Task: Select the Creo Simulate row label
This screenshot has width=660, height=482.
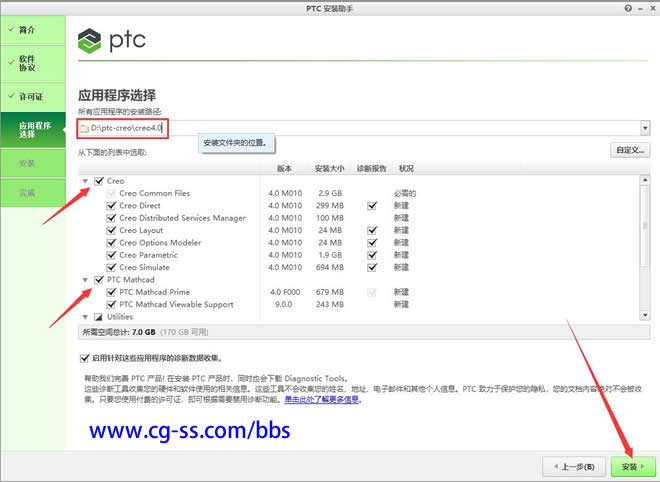Action: coord(144,267)
